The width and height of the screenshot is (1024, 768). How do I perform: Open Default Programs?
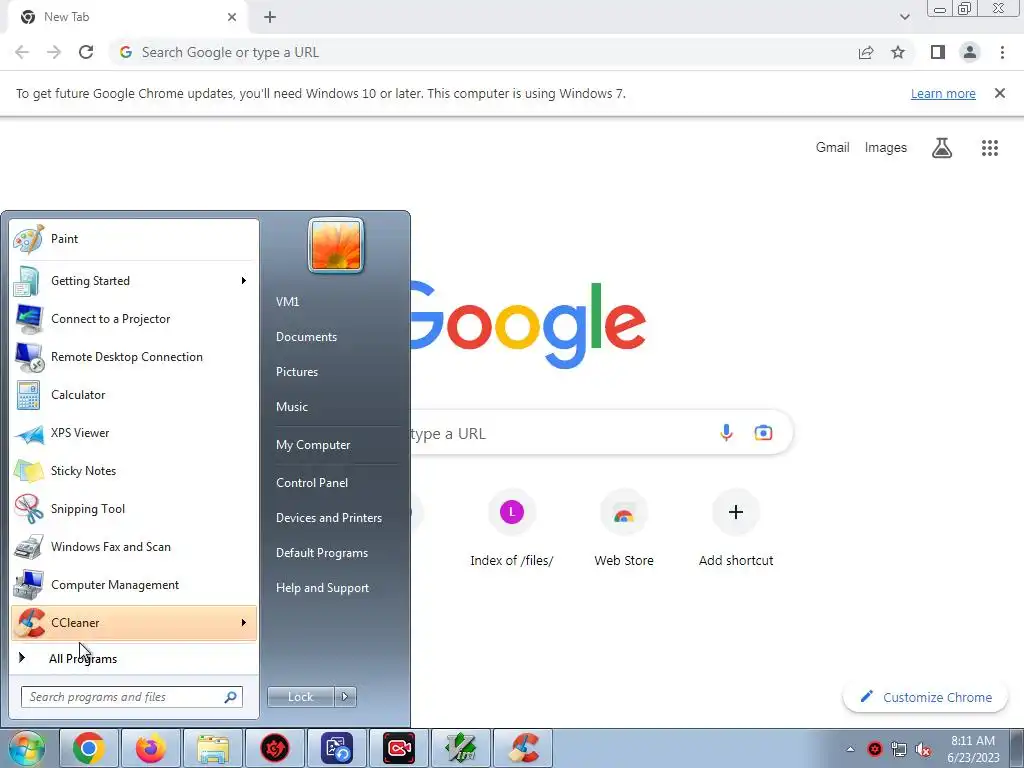322,552
